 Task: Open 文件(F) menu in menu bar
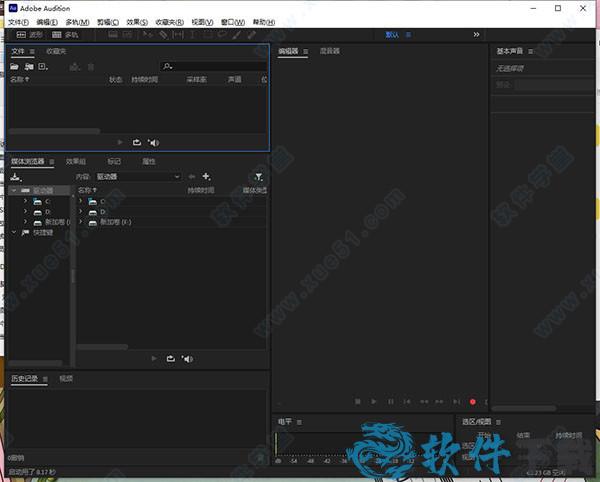pos(18,22)
